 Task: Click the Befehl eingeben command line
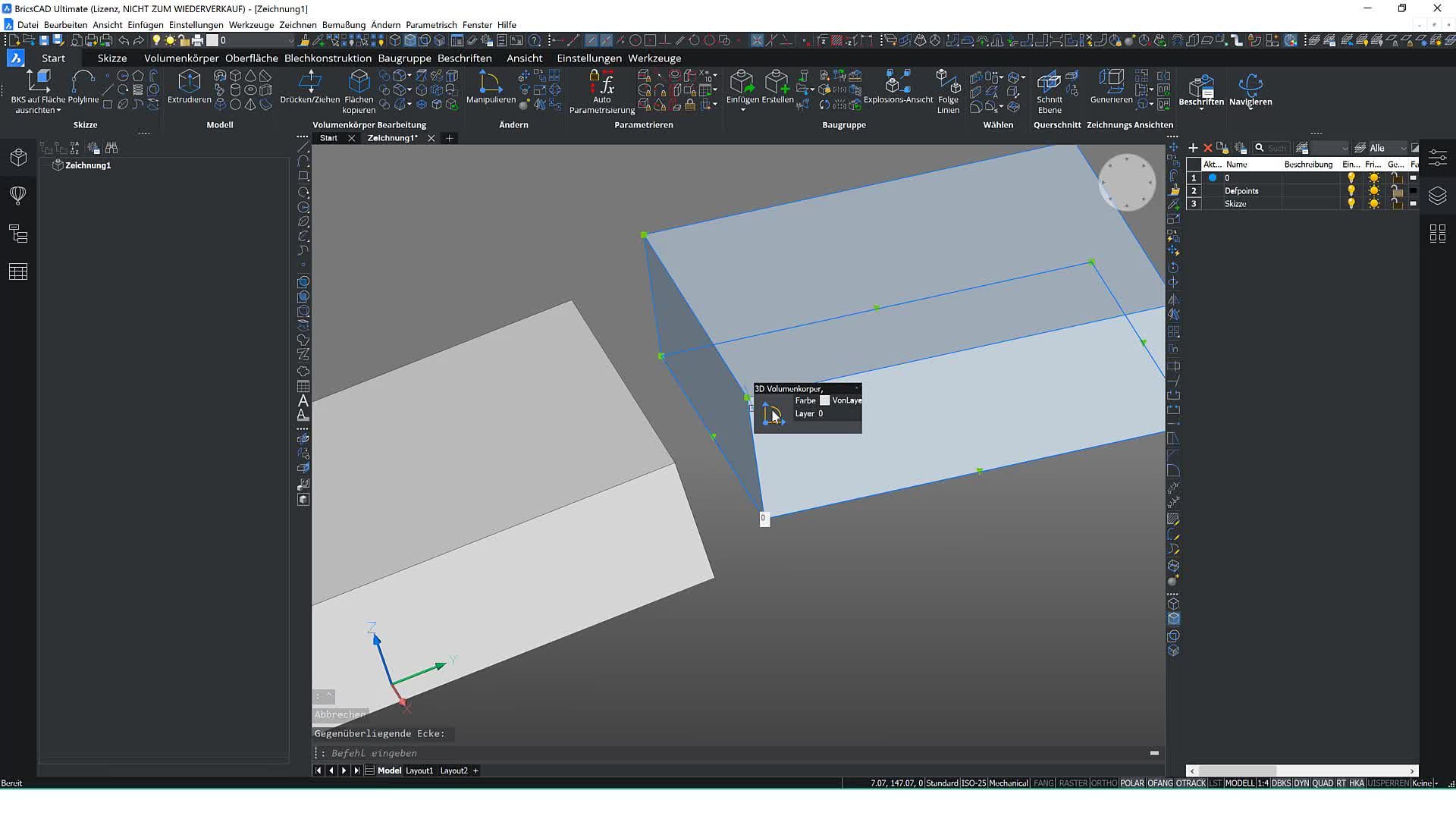(736, 753)
